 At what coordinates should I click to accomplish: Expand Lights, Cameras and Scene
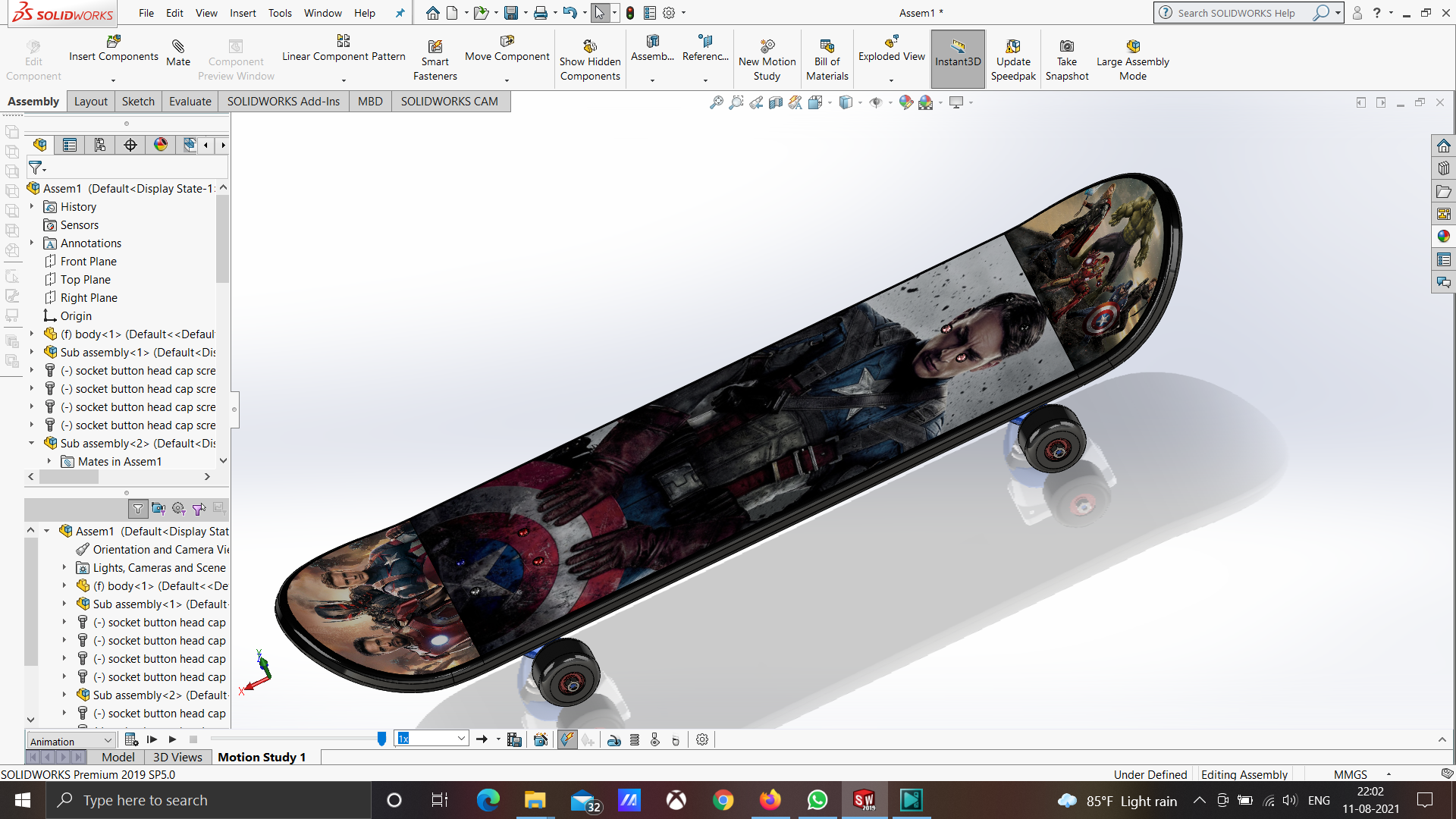pyautogui.click(x=64, y=567)
